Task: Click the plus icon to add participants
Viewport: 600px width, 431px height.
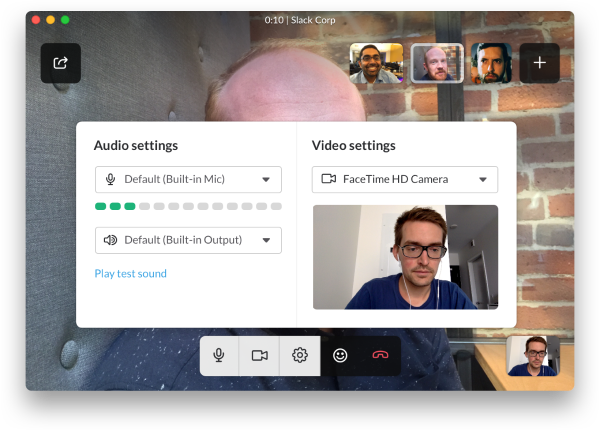Action: pos(539,63)
